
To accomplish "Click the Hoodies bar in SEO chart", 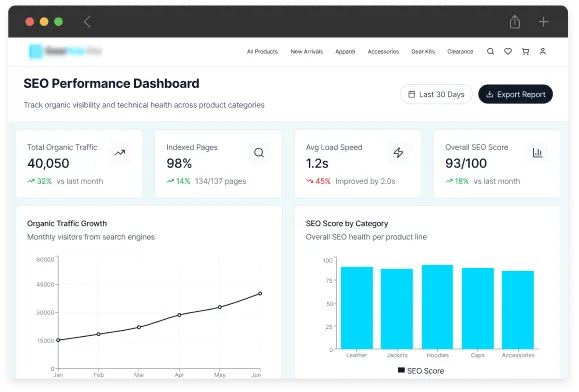I will tap(437, 307).
